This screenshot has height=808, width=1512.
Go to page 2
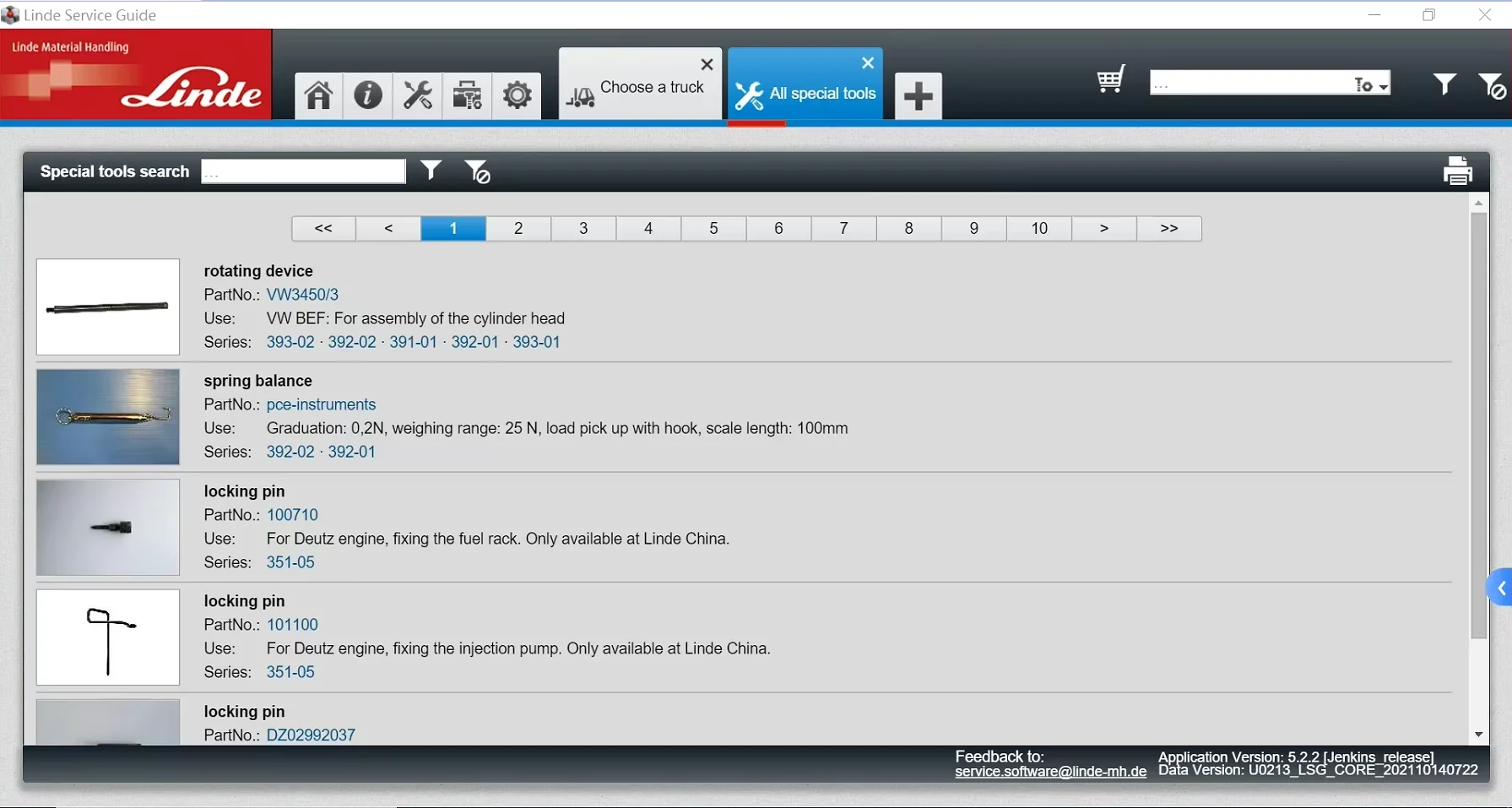(x=518, y=228)
